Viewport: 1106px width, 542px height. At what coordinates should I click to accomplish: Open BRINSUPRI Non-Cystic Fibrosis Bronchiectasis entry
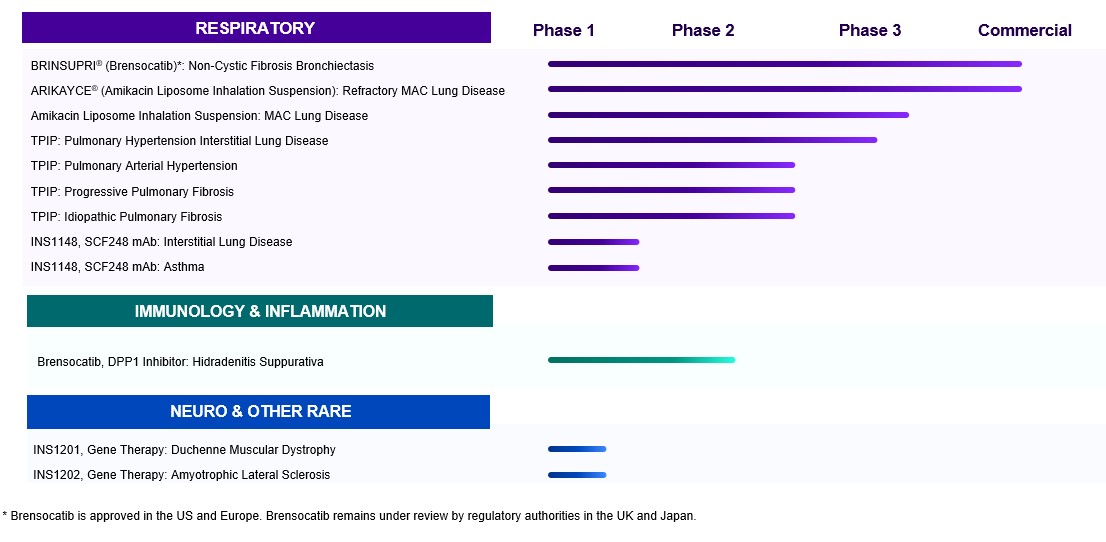tap(202, 66)
